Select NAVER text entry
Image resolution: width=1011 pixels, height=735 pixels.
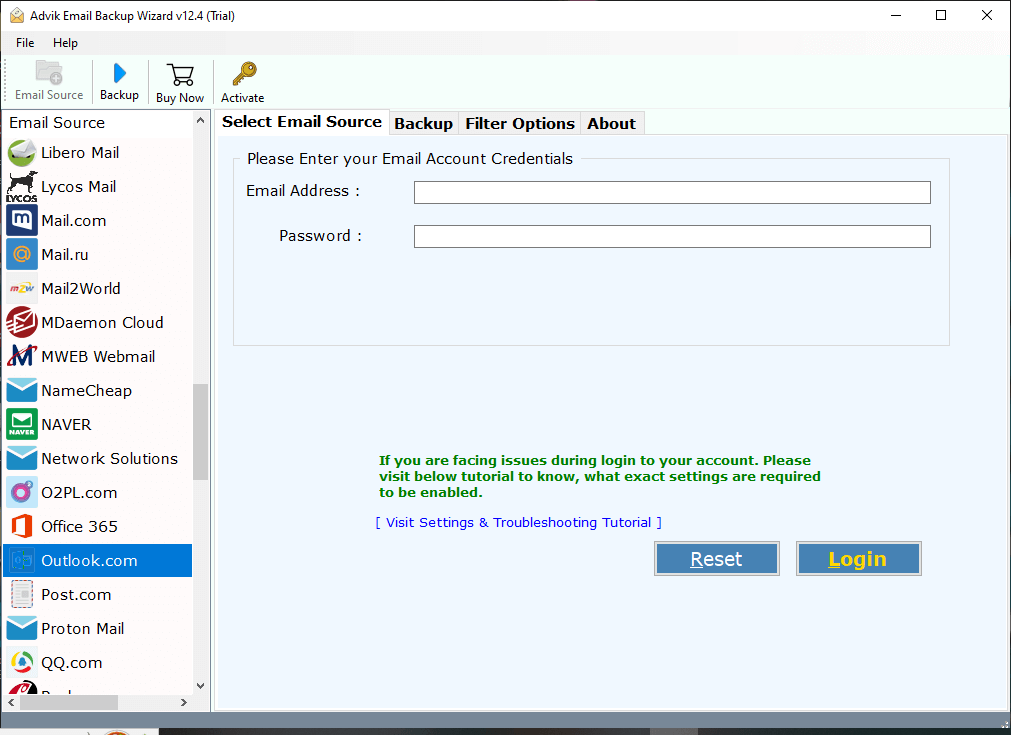[x=66, y=424]
